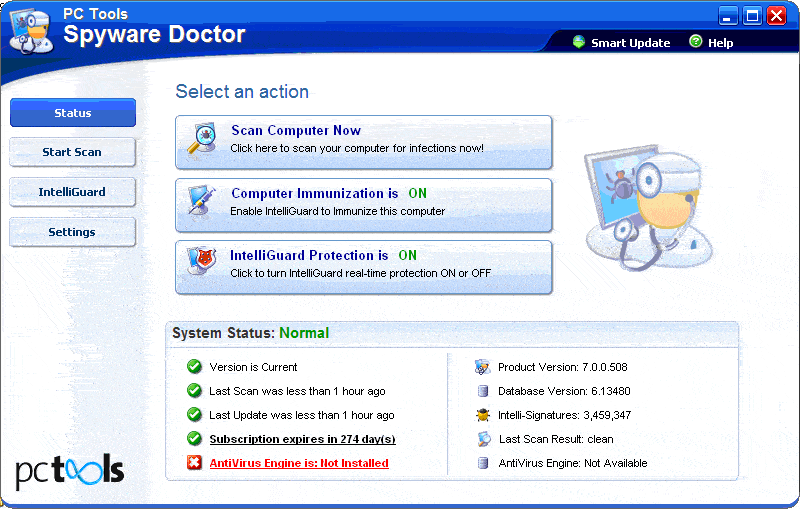Select the Status tab in sidebar
The height and width of the screenshot is (509, 800).
pyautogui.click(x=73, y=113)
